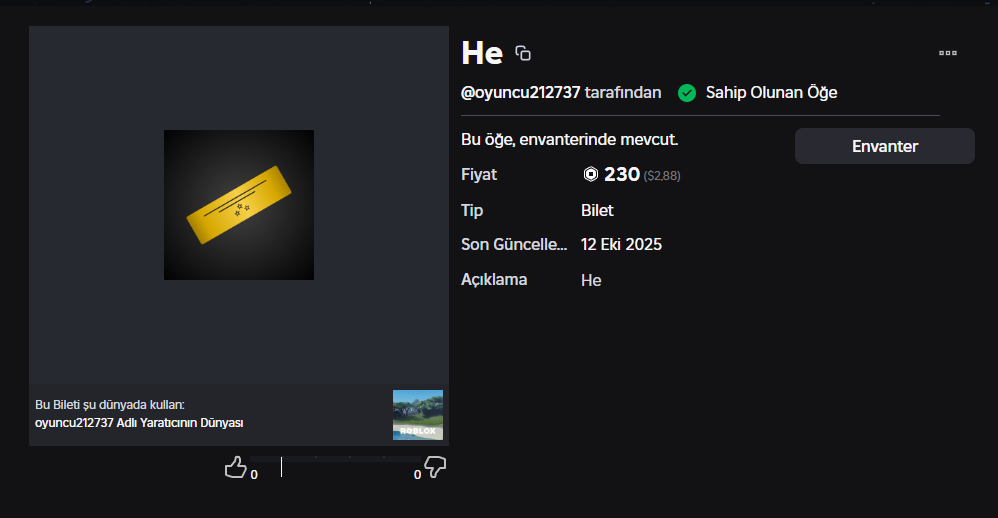Screen dimensions: 998x518
Task: Click the Sahip Olunan Öğe label
Action: pyautogui.click(x=771, y=93)
